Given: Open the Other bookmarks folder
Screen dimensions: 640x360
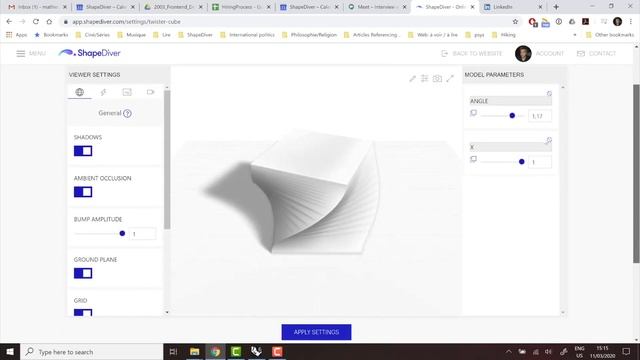Looking at the screenshot, I should (x=610, y=35).
